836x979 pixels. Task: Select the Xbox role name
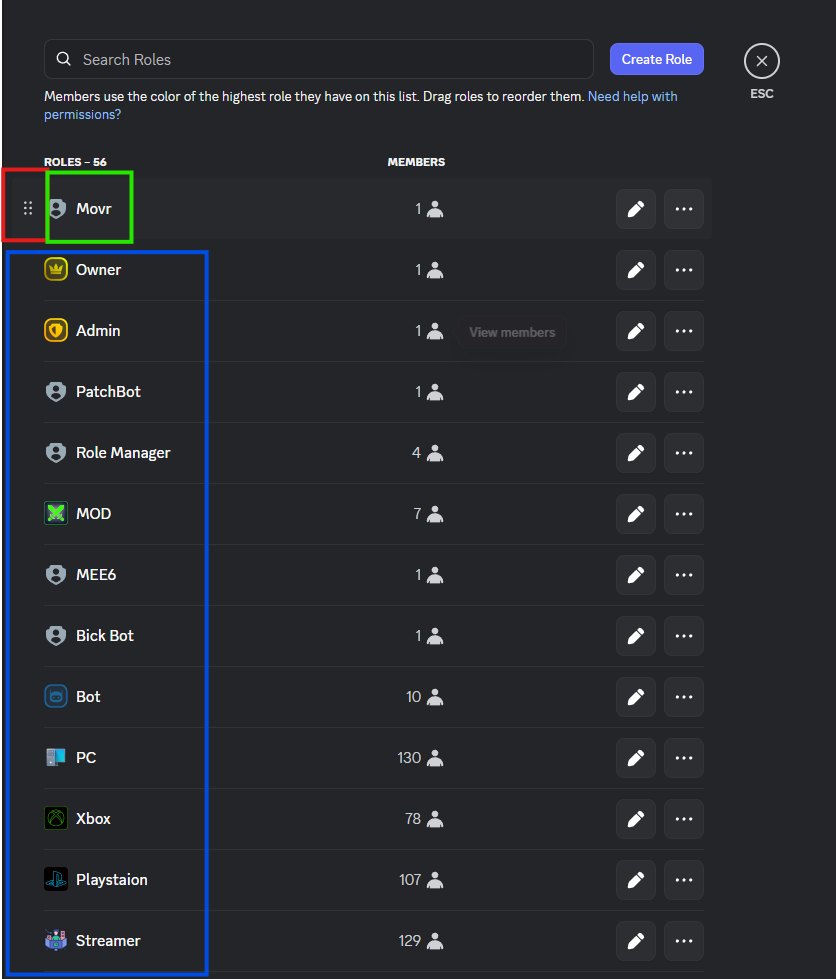[x=93, y=819]
